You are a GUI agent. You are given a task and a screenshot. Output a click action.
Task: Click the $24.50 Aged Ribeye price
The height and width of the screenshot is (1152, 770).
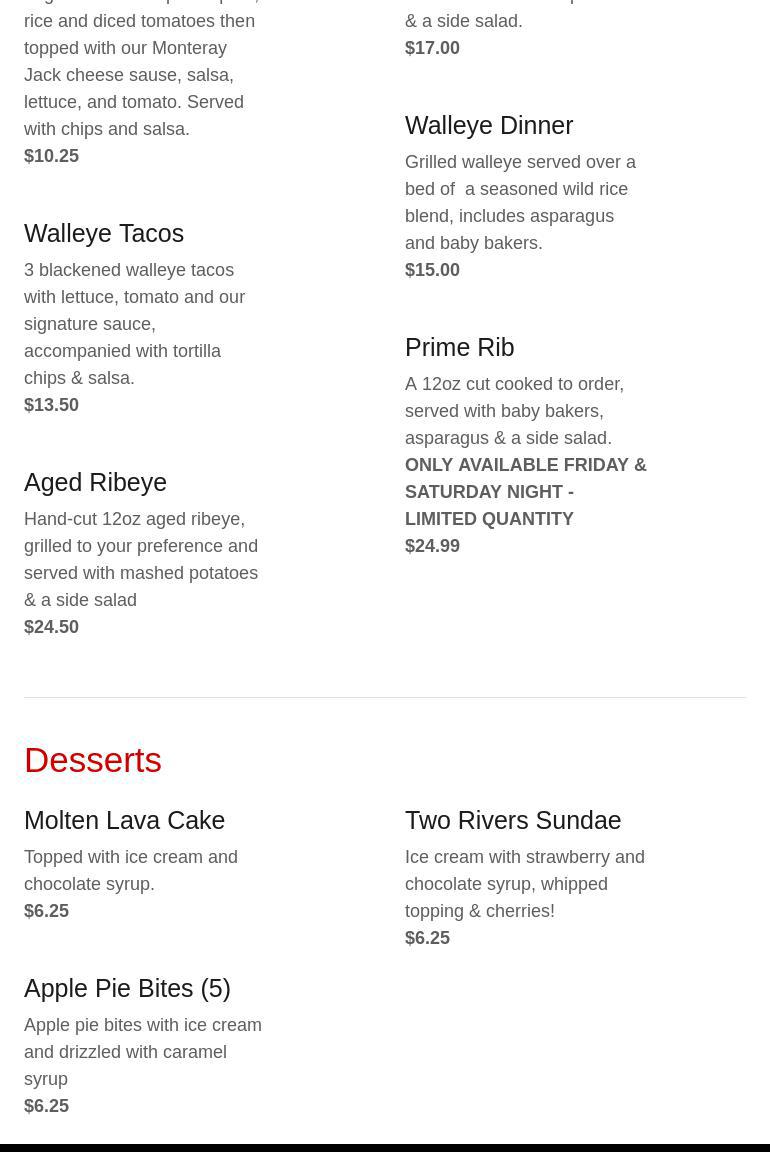pyautogui.click(x=51, y=627)
